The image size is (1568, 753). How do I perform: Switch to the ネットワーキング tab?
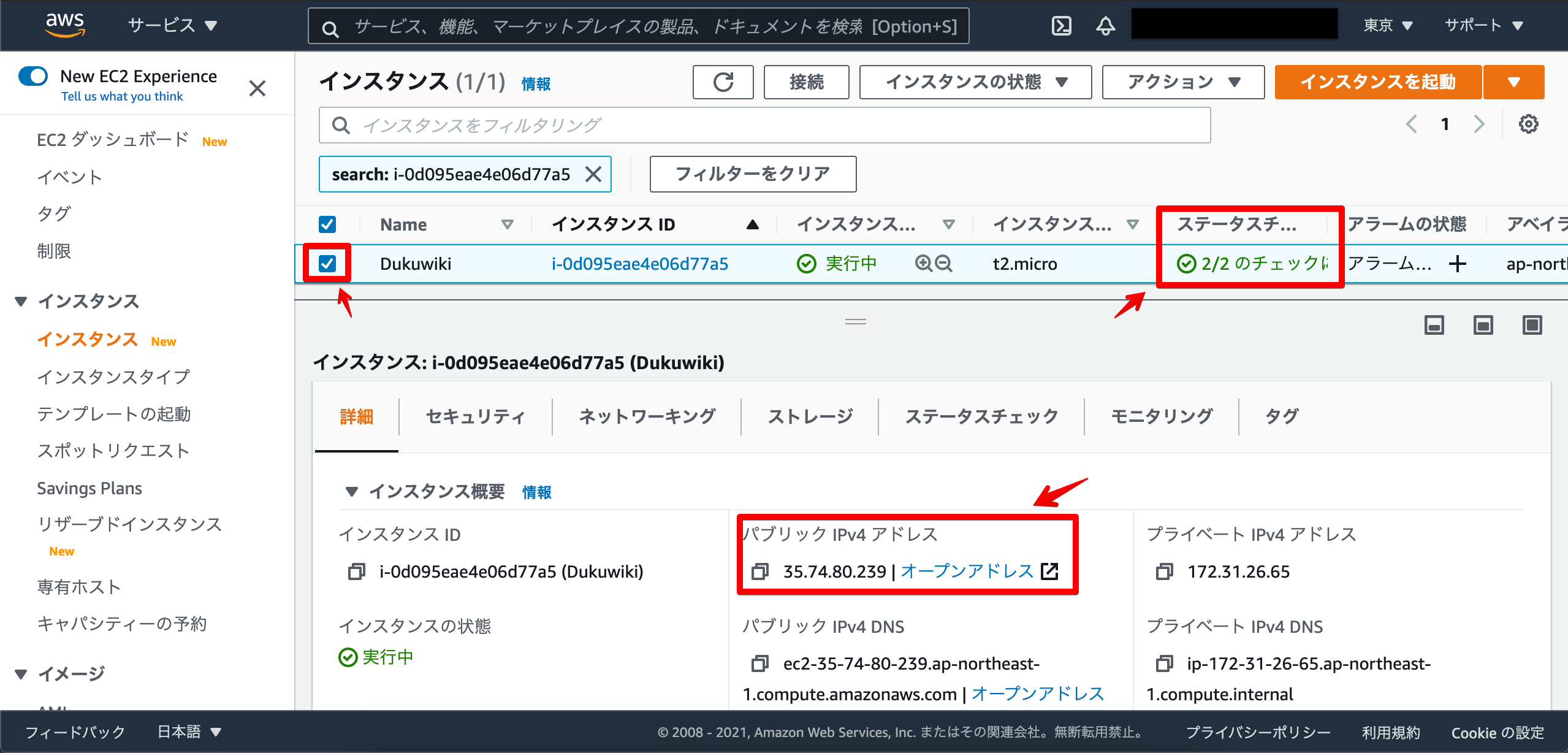[647, 417]
